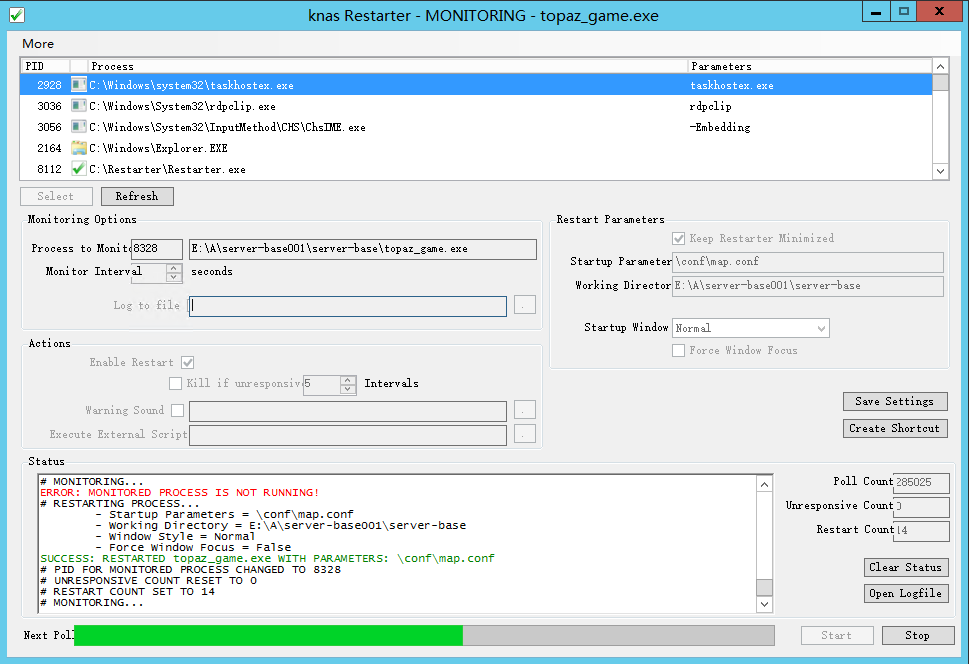The width and height of the screenshot is (969, 664).
Task: Toggle the Kill if unresponsive checkbox
Action: click(x=176, y=383)
